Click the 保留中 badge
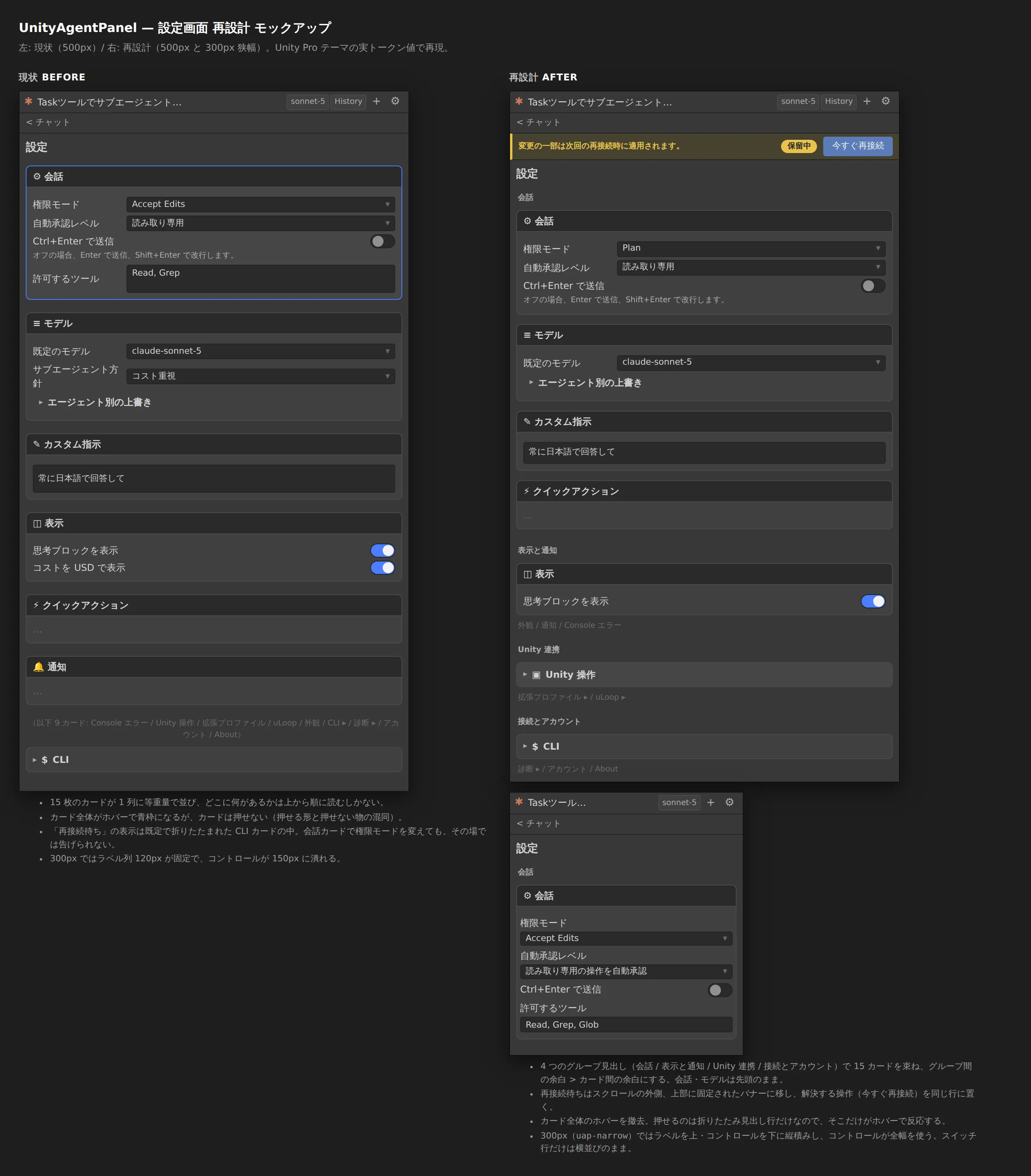The image size is (1031, 1176). pyautogui.click(x=799, y=146)
